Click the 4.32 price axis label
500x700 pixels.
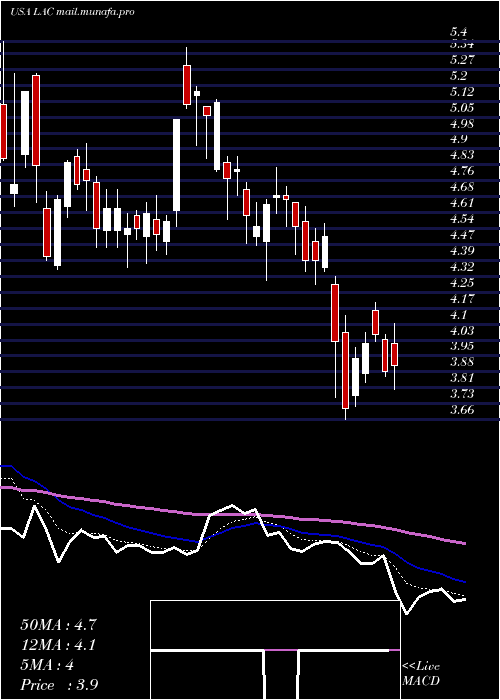coord(462,267)
